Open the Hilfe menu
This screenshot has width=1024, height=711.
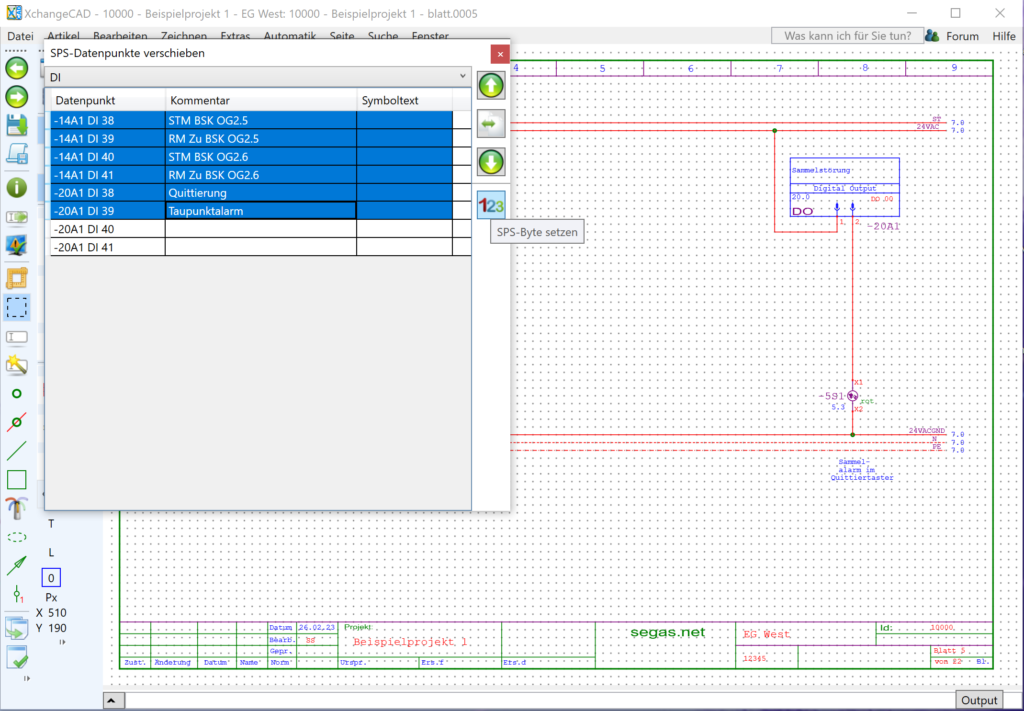point(1003,36)
